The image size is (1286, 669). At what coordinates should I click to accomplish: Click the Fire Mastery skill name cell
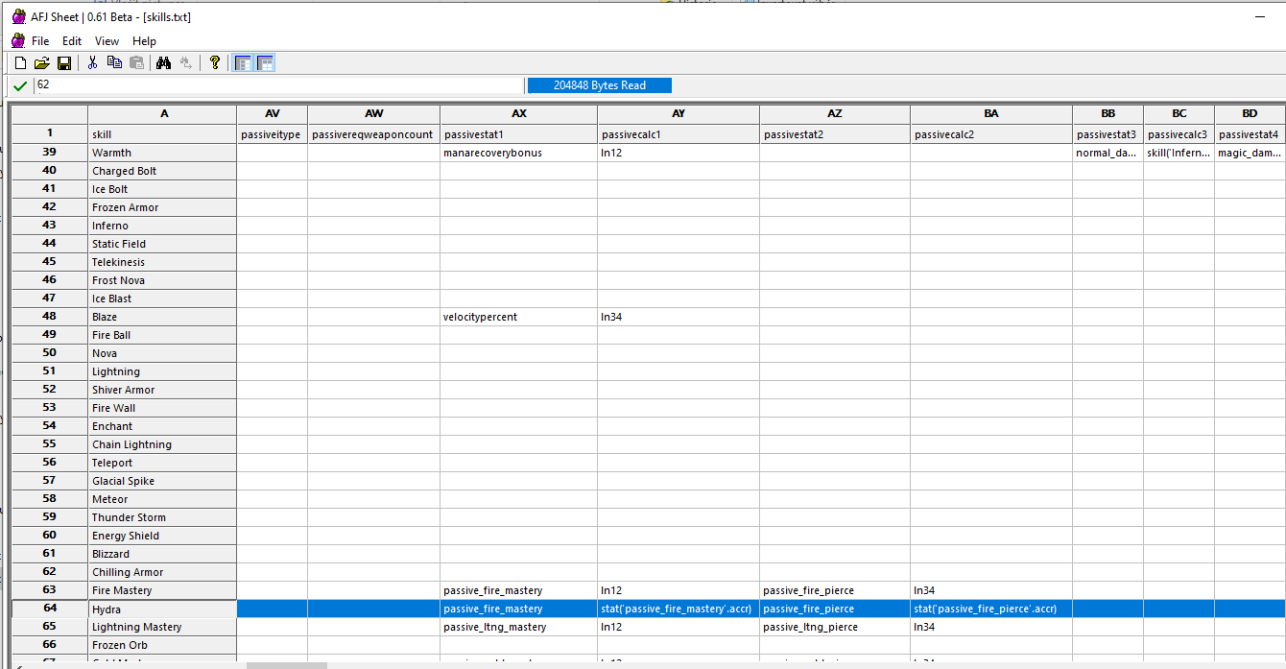162,591
